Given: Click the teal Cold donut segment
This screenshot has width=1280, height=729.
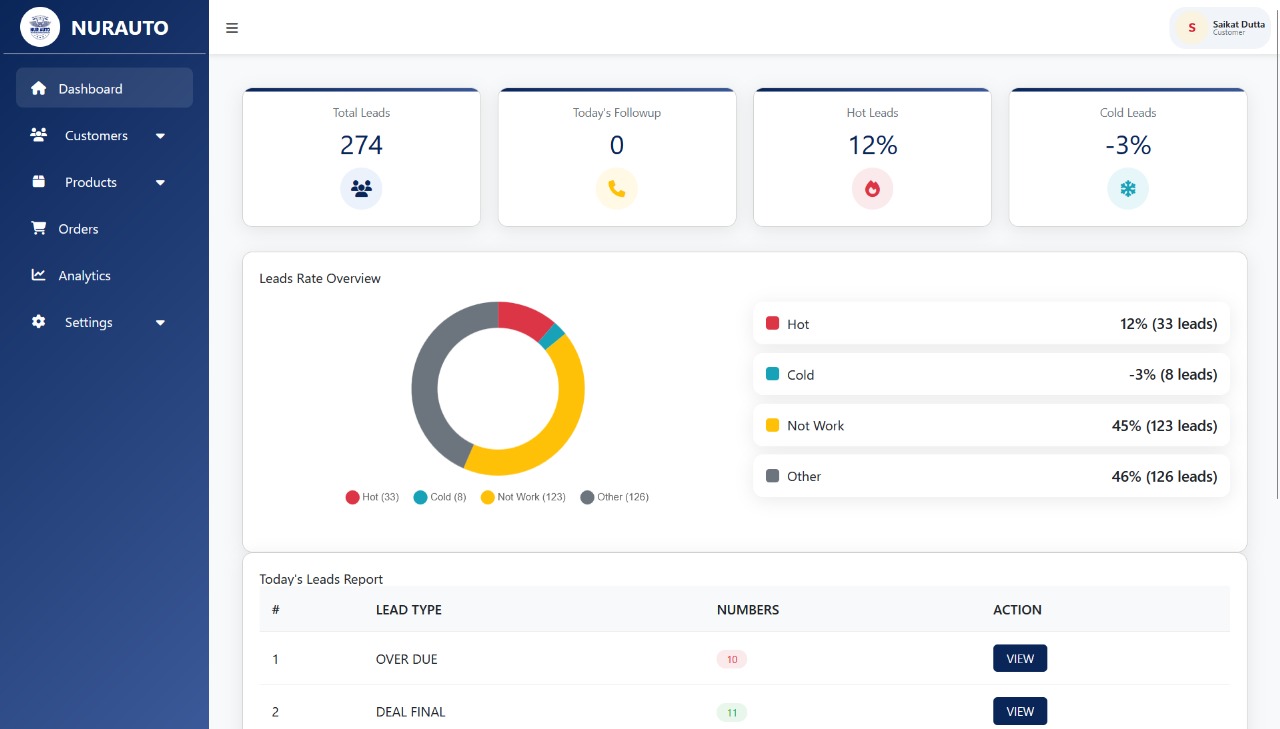Looking at the screenshot, I should 552,336.
